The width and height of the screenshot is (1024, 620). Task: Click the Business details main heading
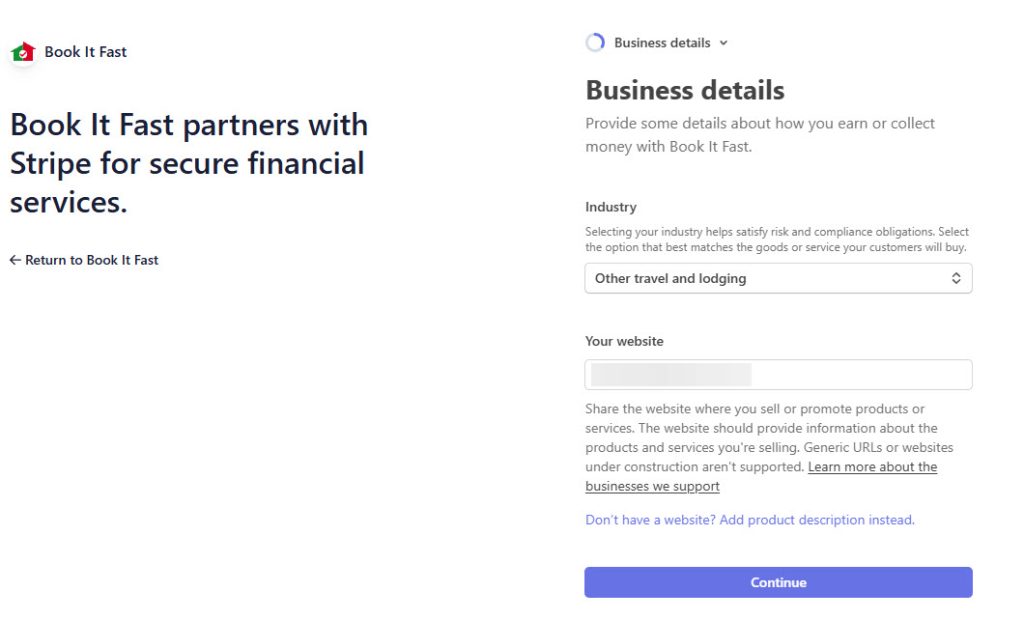coord(685,91)
